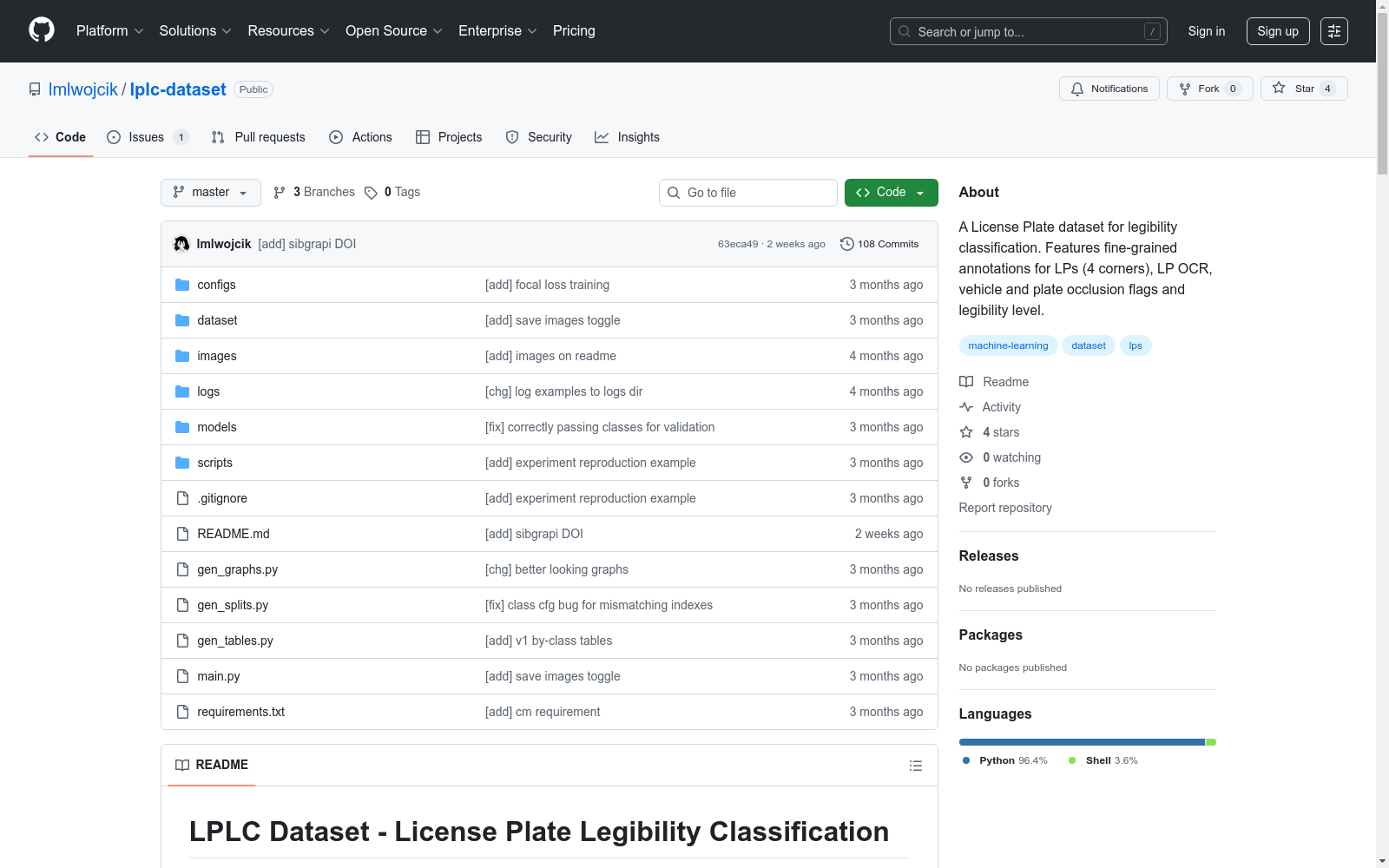Focus the Search or jump to field
1389x868 pixels.
(1029, 31)
